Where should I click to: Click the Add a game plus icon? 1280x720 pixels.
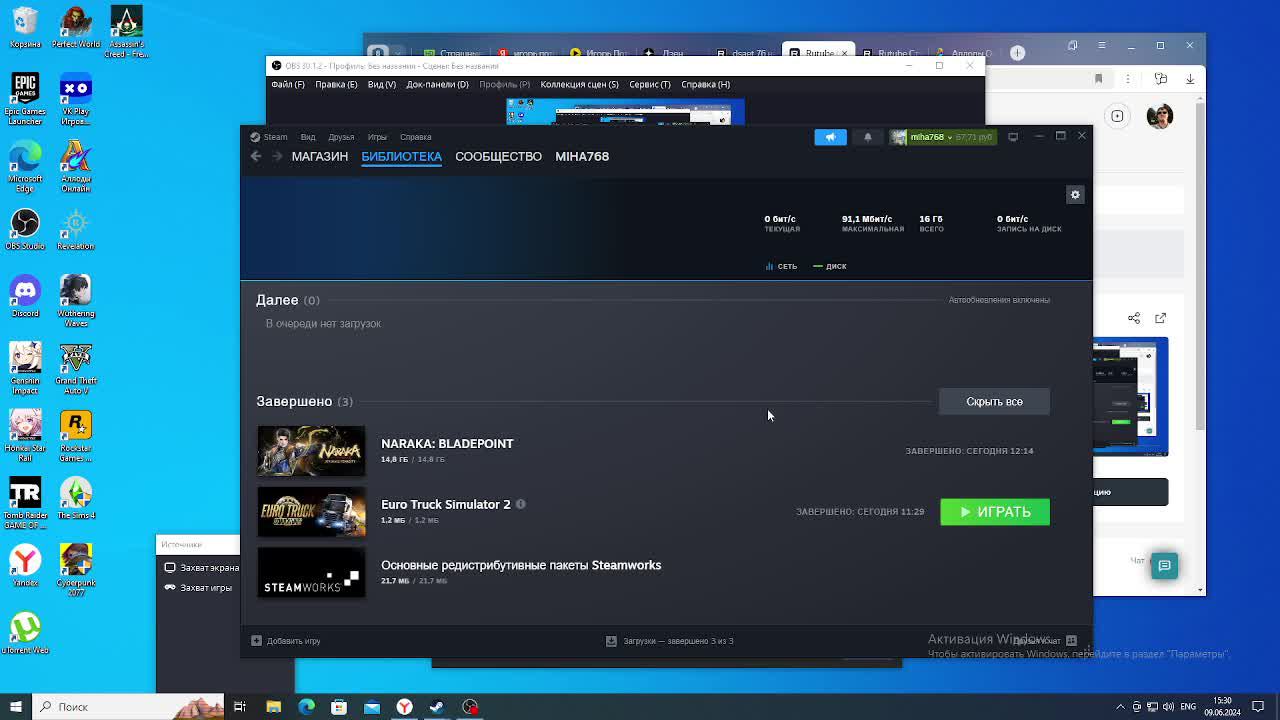[x=257, y=641]
